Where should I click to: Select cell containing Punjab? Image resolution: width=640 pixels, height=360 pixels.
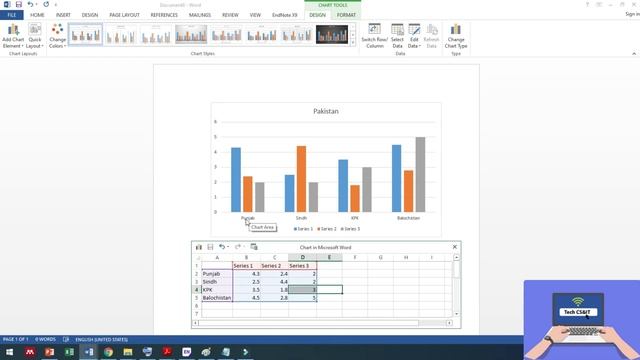tap(217, 274)
